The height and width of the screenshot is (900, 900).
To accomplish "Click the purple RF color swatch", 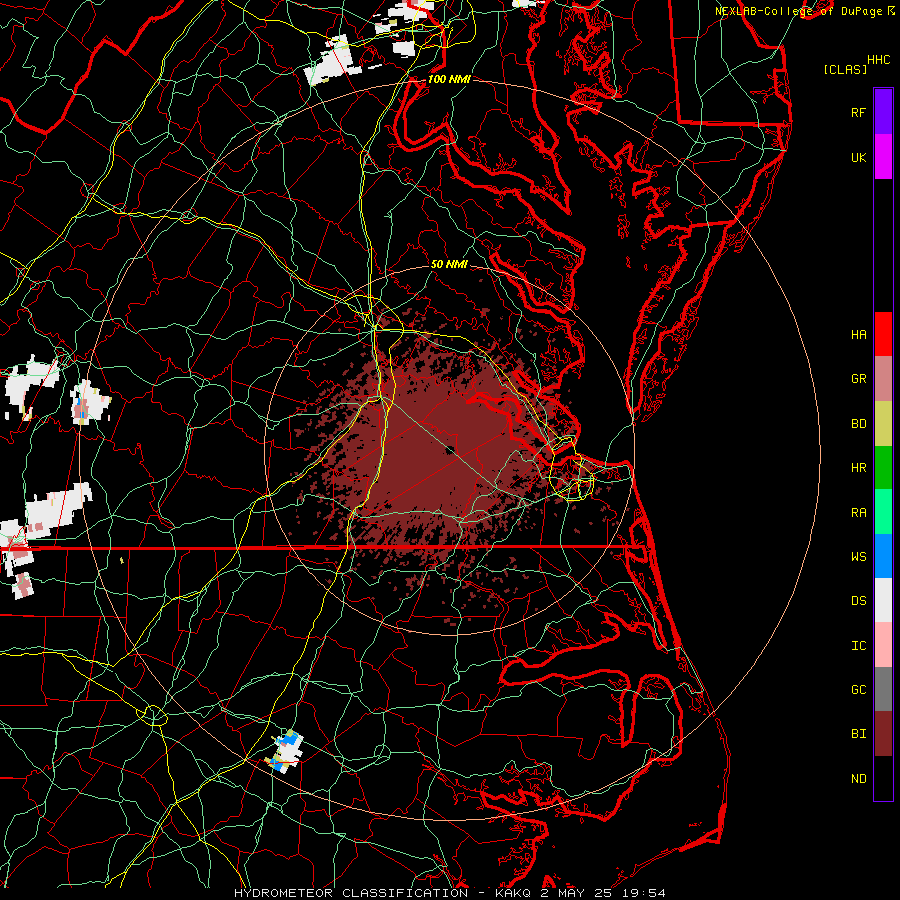I will [x=883, y=112].
